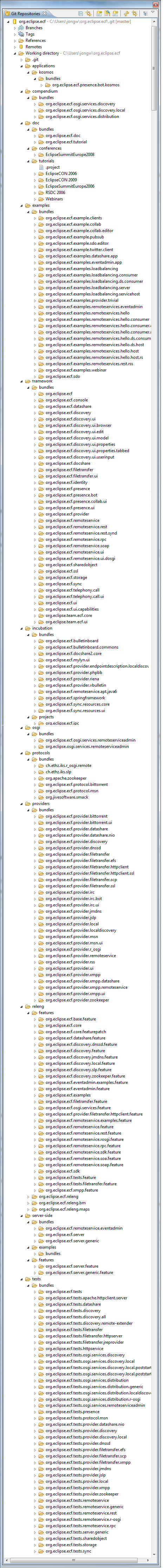The height and width of the screenshot is (1568, 164).
Task: Click the Tags node icon
Action: pos(21,34)
